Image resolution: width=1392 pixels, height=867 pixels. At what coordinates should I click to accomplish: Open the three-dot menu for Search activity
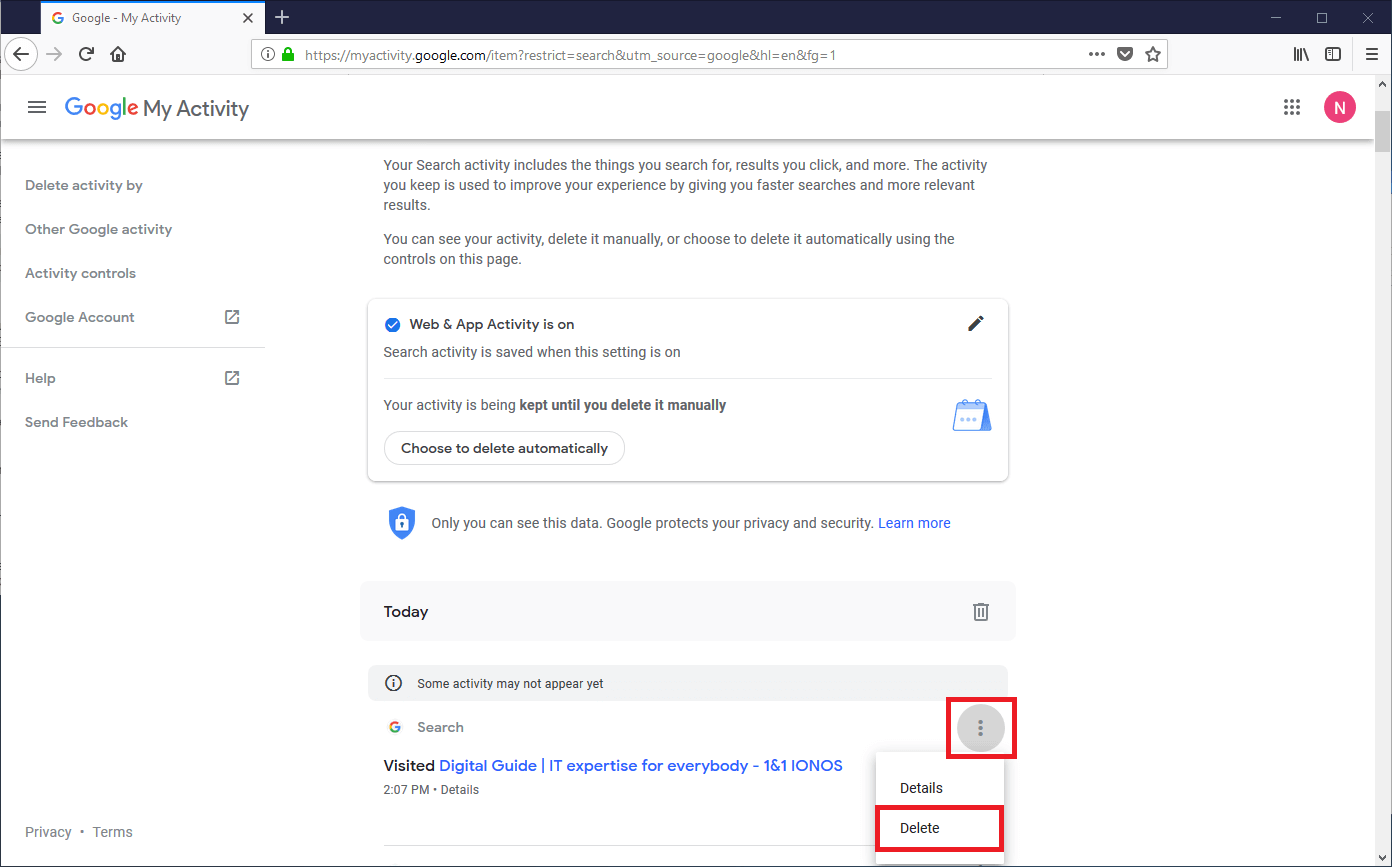980,728
